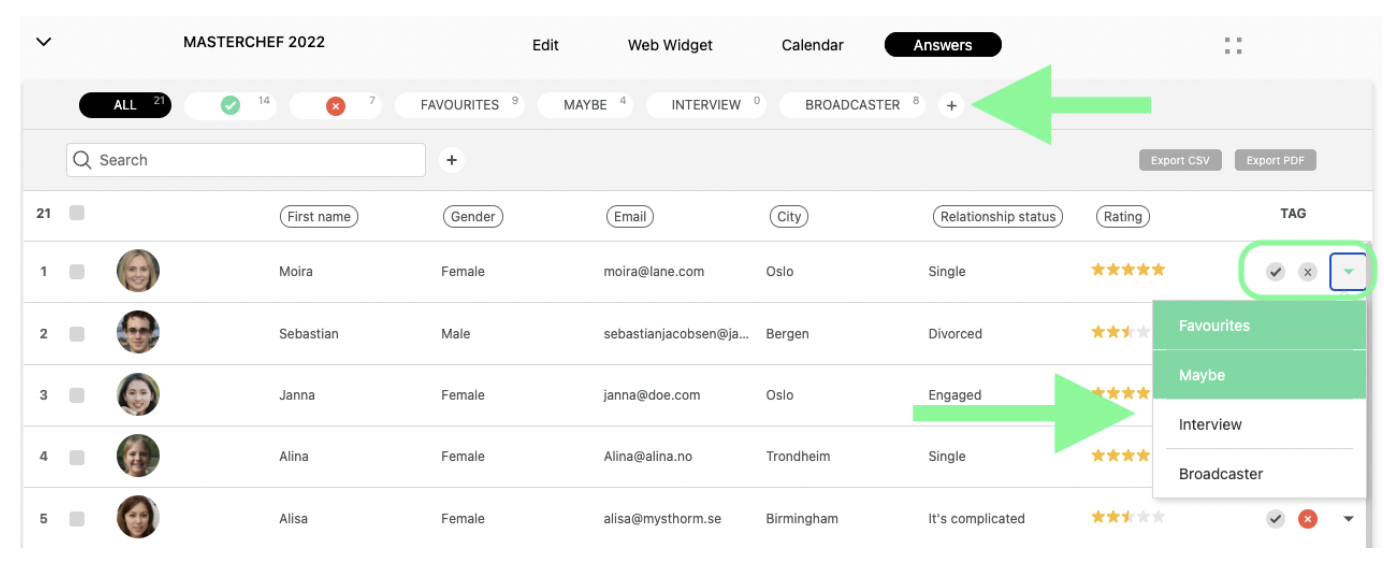Collapse the Masterchef 2022 chevron
This screenshot has height=584, width=1384.
click(43, 42)
